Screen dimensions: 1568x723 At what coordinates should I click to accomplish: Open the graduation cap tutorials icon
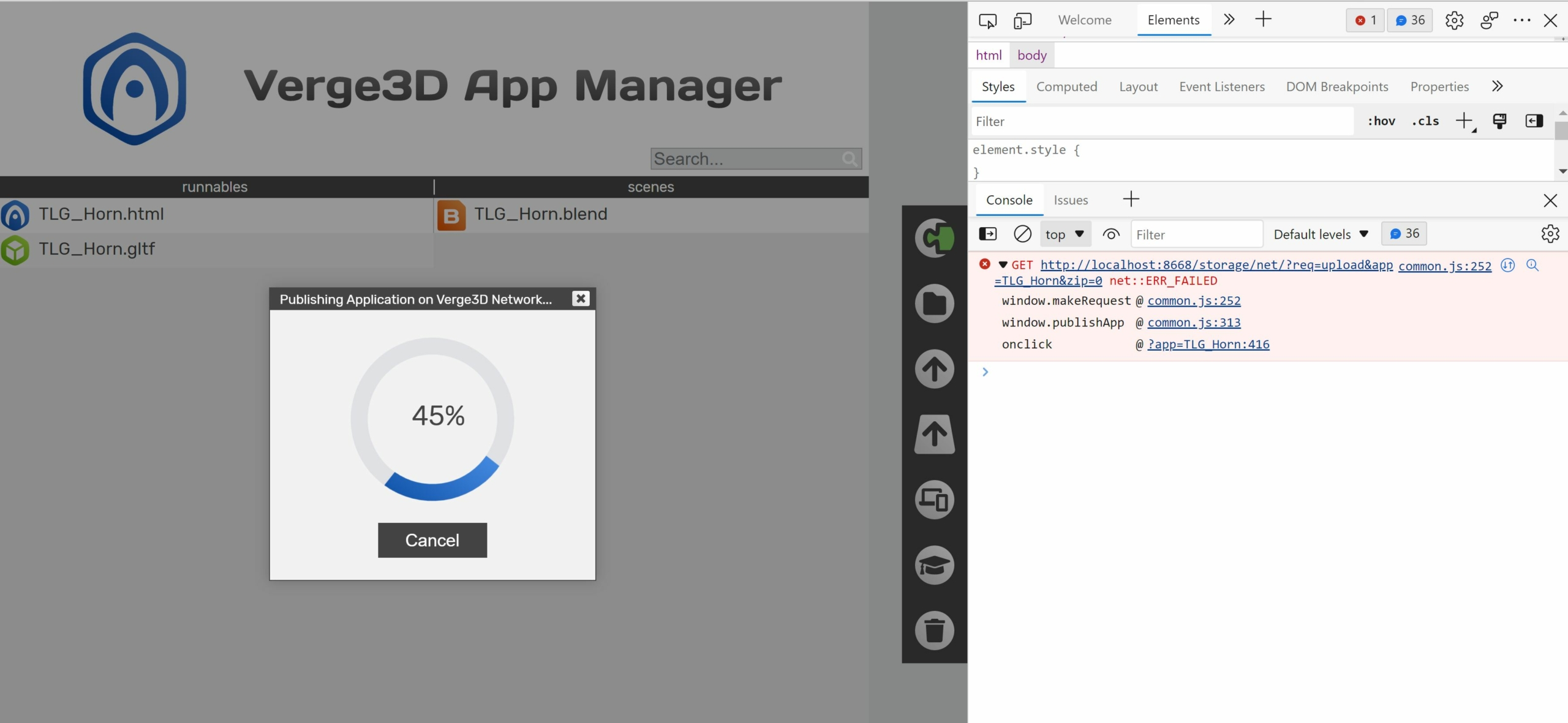coord(935,565)
